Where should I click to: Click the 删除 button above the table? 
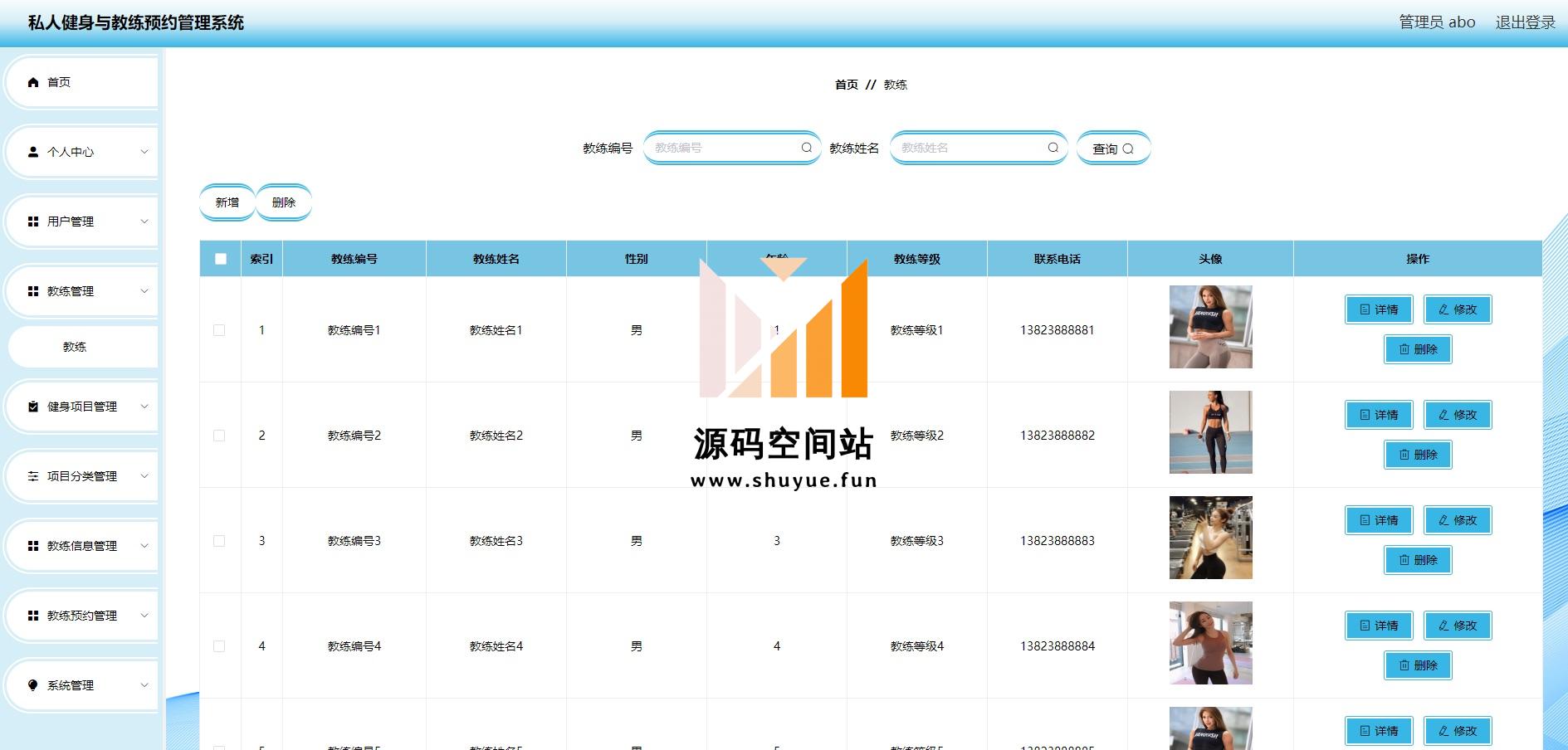pyautogui.click(x=284, y=202)
